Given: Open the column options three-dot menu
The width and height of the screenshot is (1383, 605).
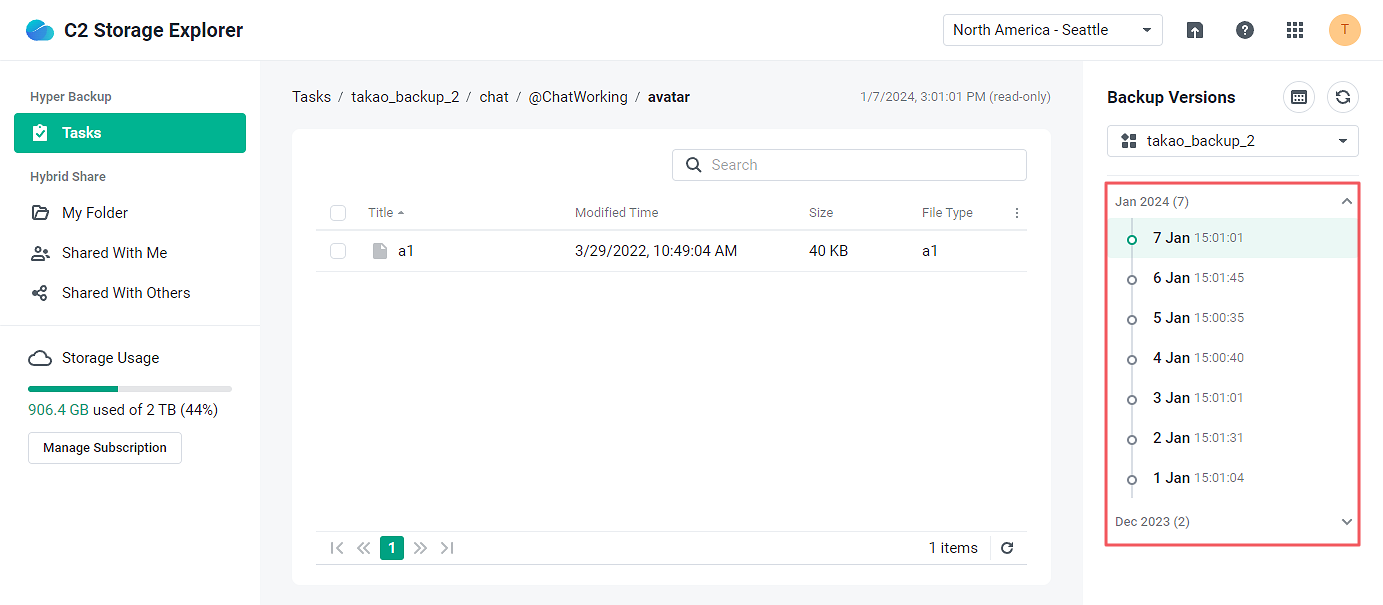Looking at the screenshot, I should click(x=1017, y=213).
